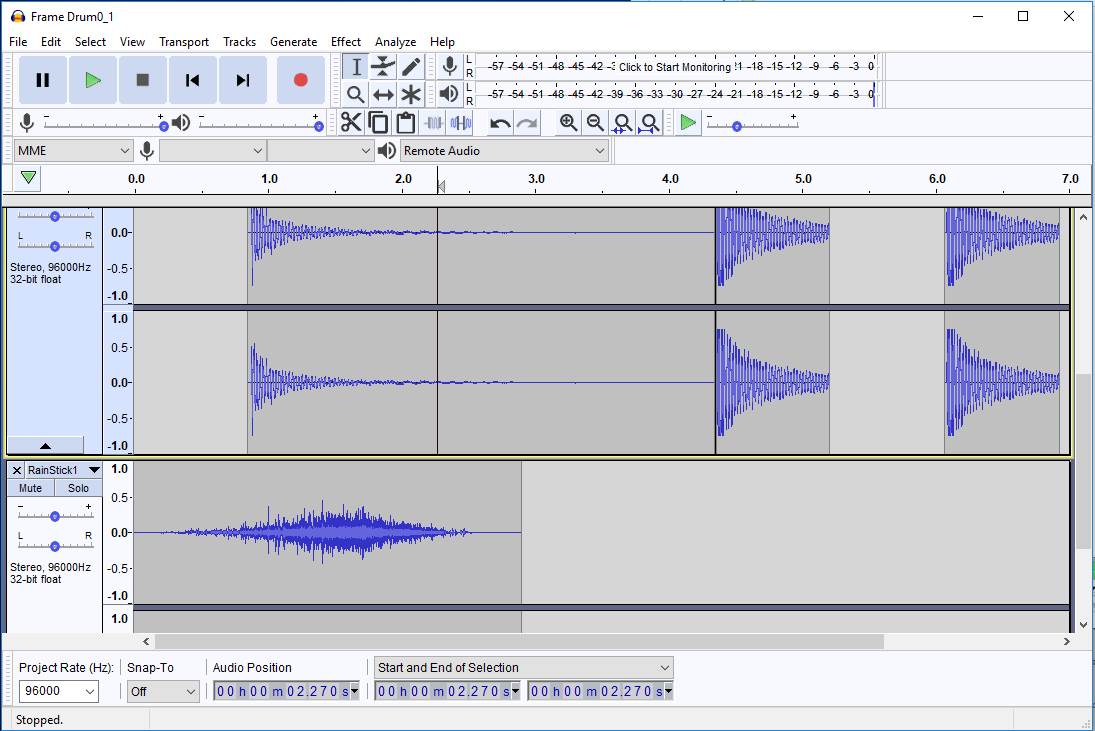Undo the last edit using curved arrow
This screenshot has width=1095, height=731.
pos(498,122)
